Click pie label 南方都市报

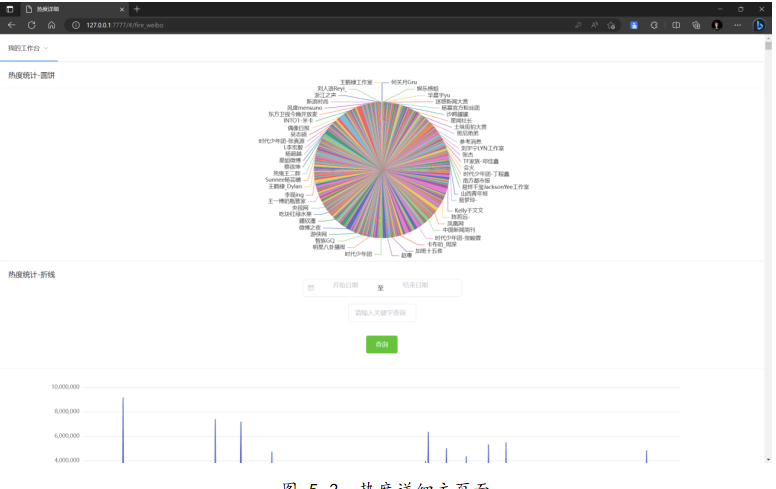(x=476, y=181)
